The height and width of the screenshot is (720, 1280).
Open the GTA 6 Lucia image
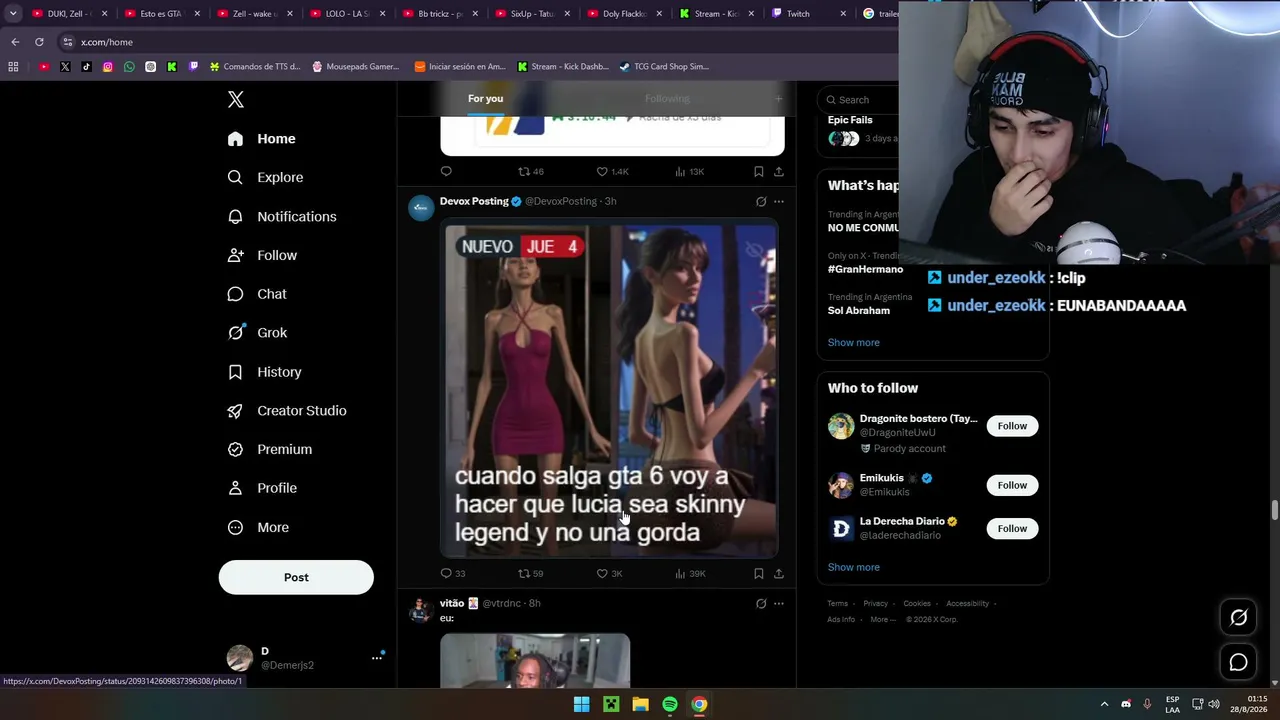point(610,388)
